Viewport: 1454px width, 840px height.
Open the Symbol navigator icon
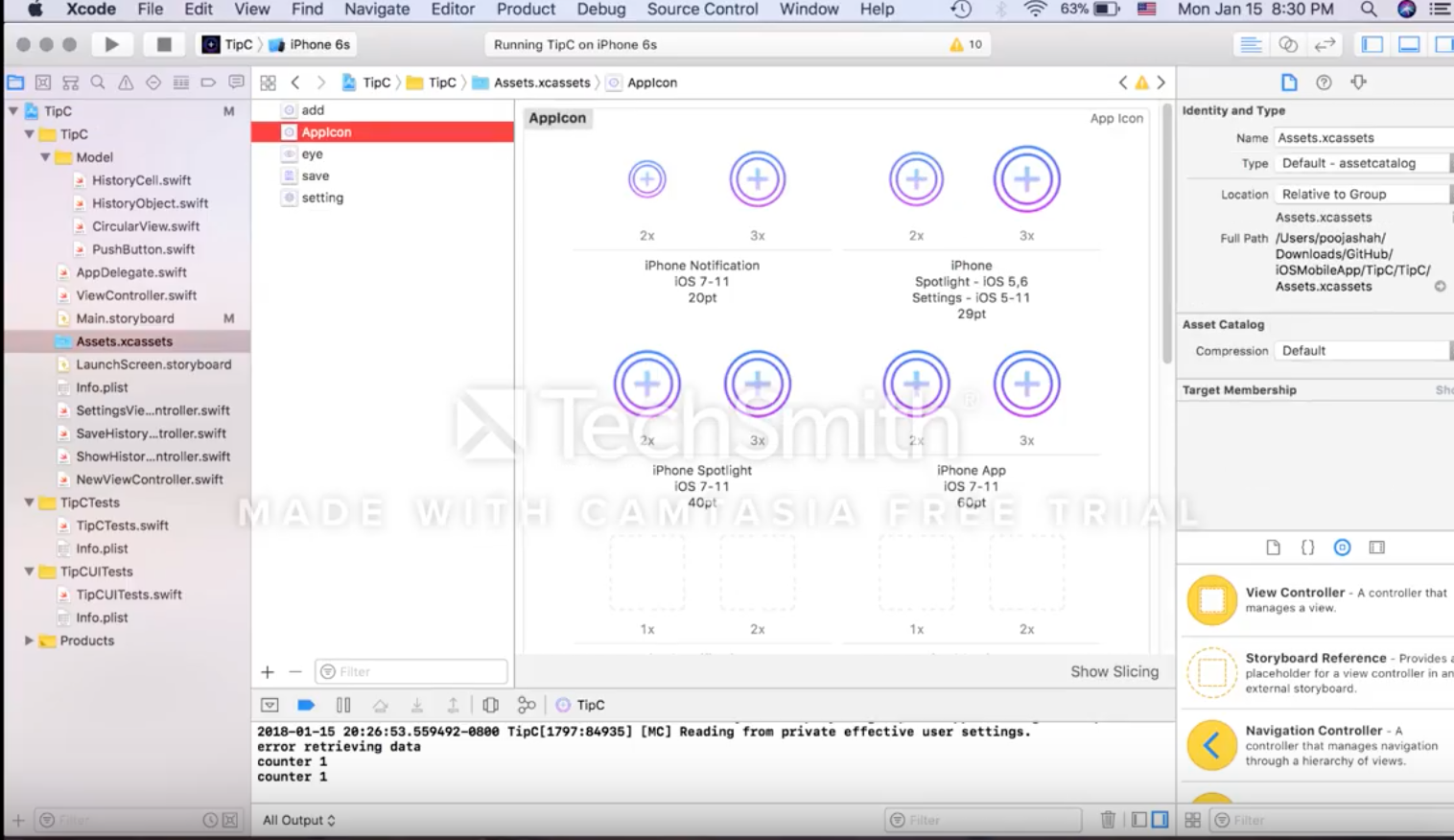pos(70,82)
